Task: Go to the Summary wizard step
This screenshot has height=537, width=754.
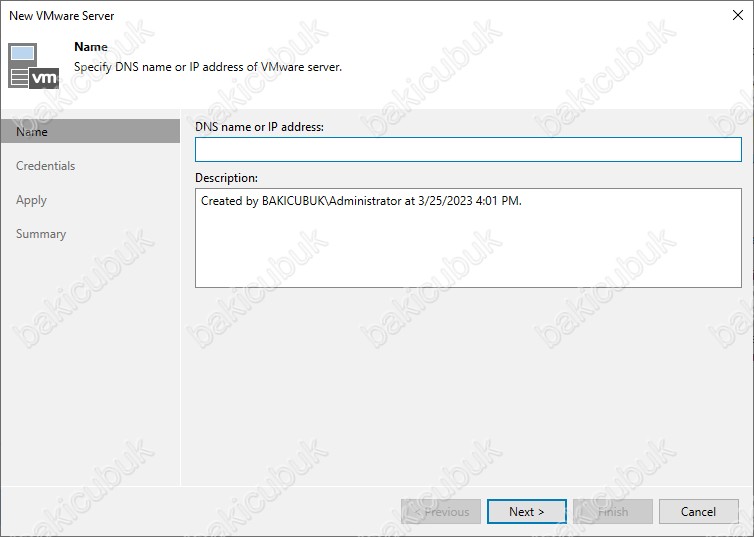Action: (x=41, y=234)
